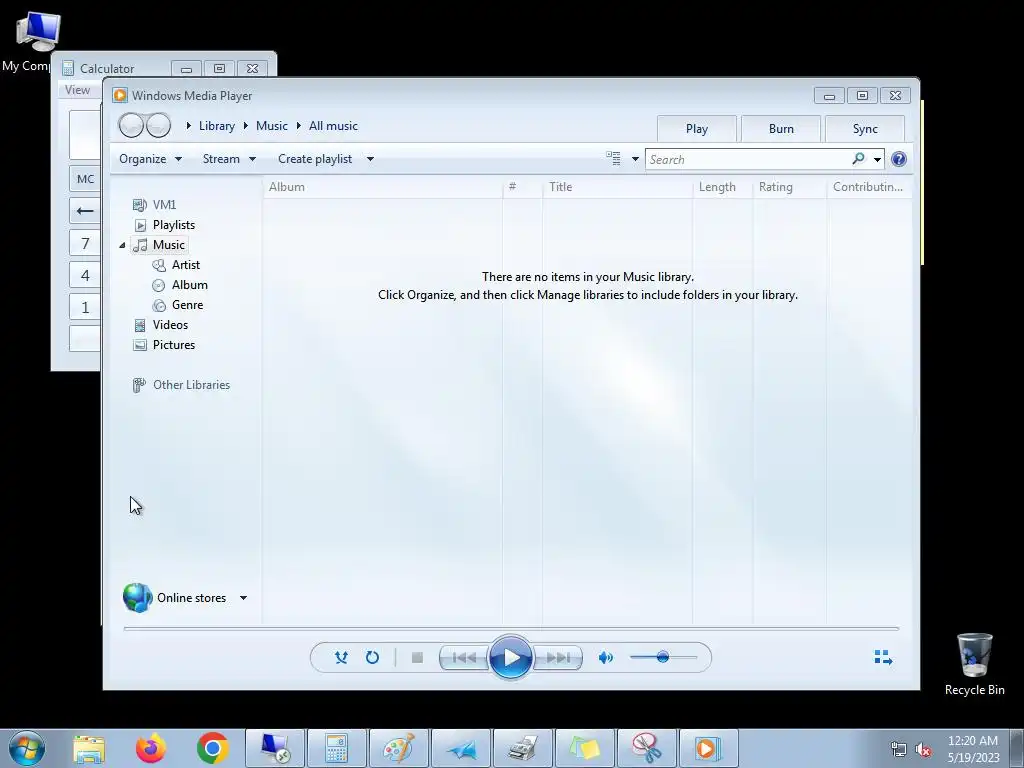This screenshot has width=1024, height=768.
Task: Click the backspace arrow in Calculator
Action: tap(85, 210)
